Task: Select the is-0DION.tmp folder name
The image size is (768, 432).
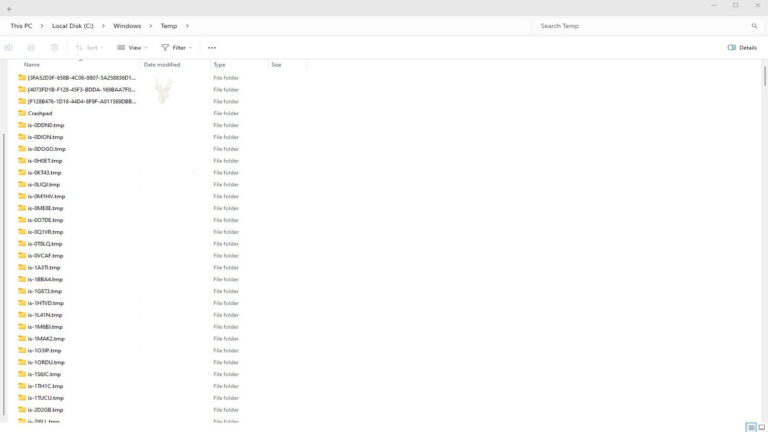Action: (45, 137)
